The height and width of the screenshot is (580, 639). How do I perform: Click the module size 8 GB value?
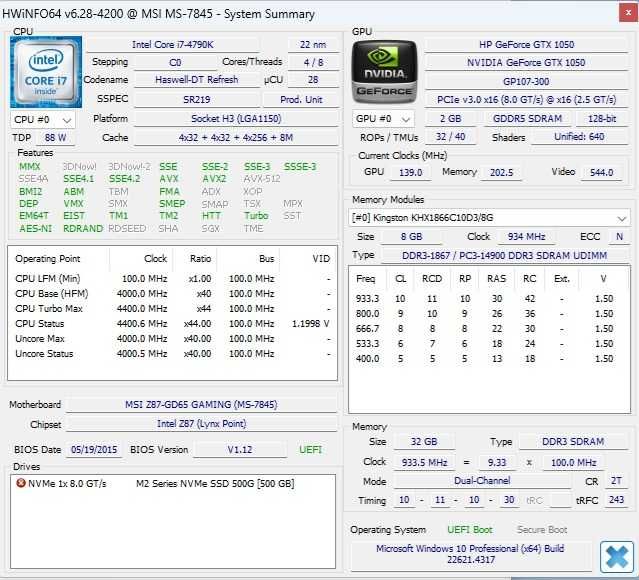(411, 236)
